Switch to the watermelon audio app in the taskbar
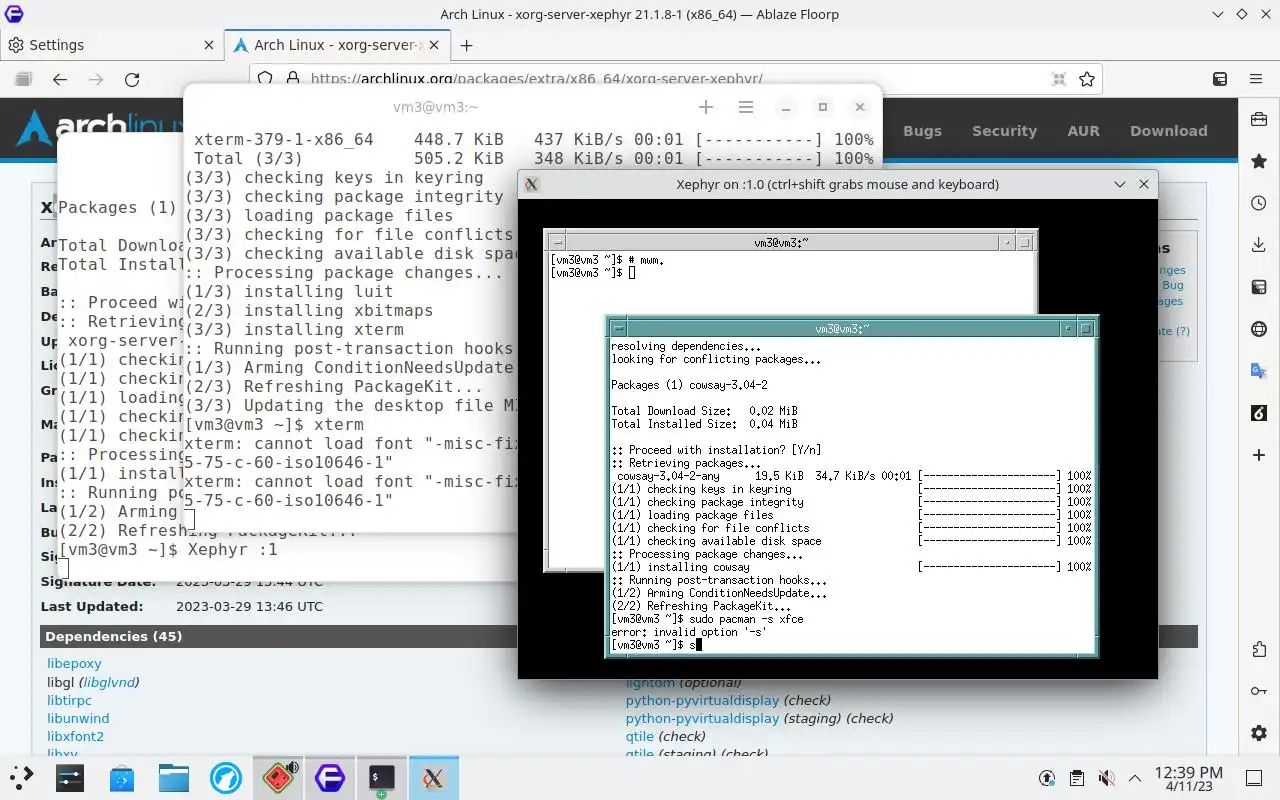 [278, 777]
